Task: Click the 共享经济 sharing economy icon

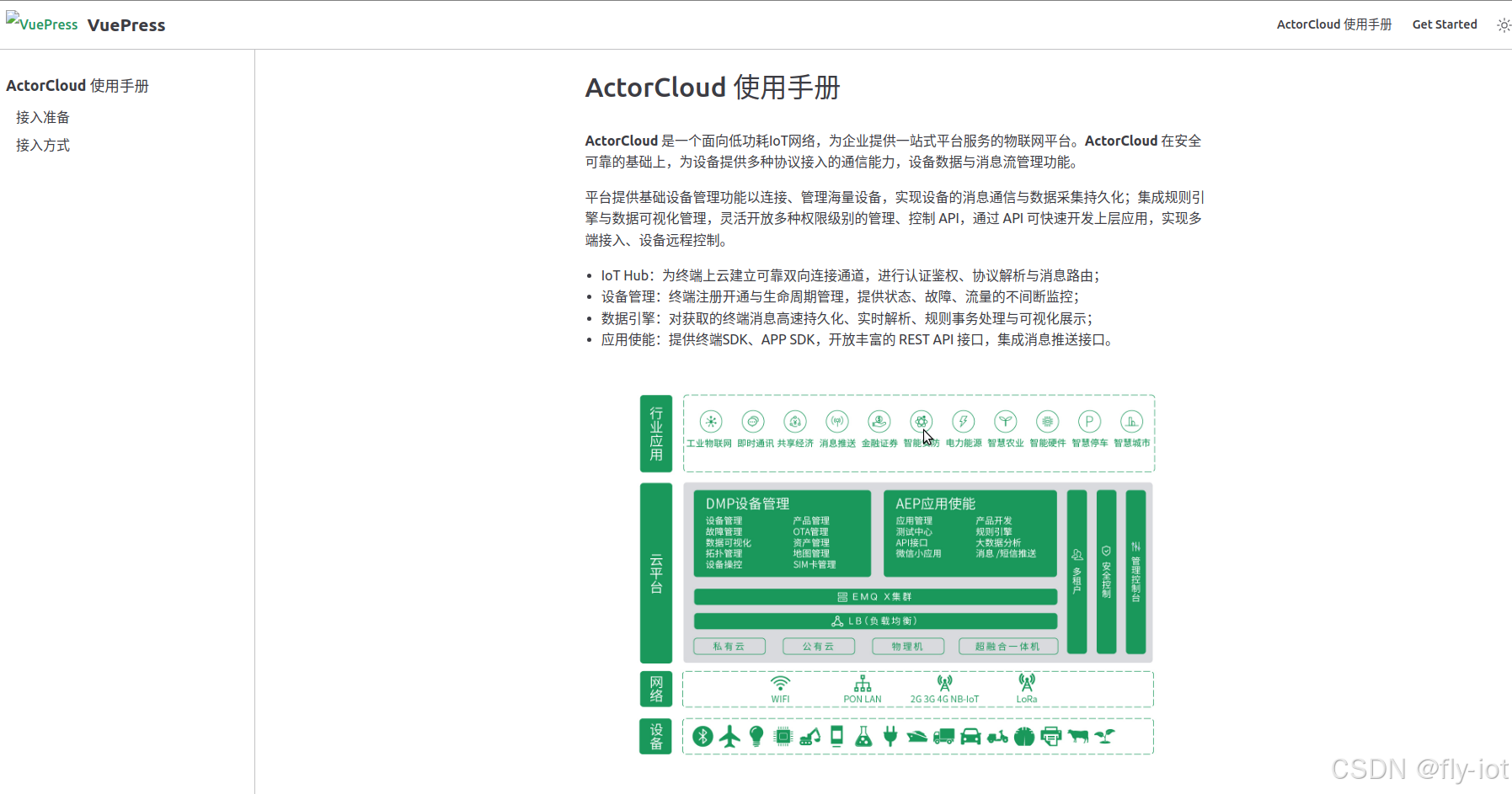Action: tap(795, 421)
